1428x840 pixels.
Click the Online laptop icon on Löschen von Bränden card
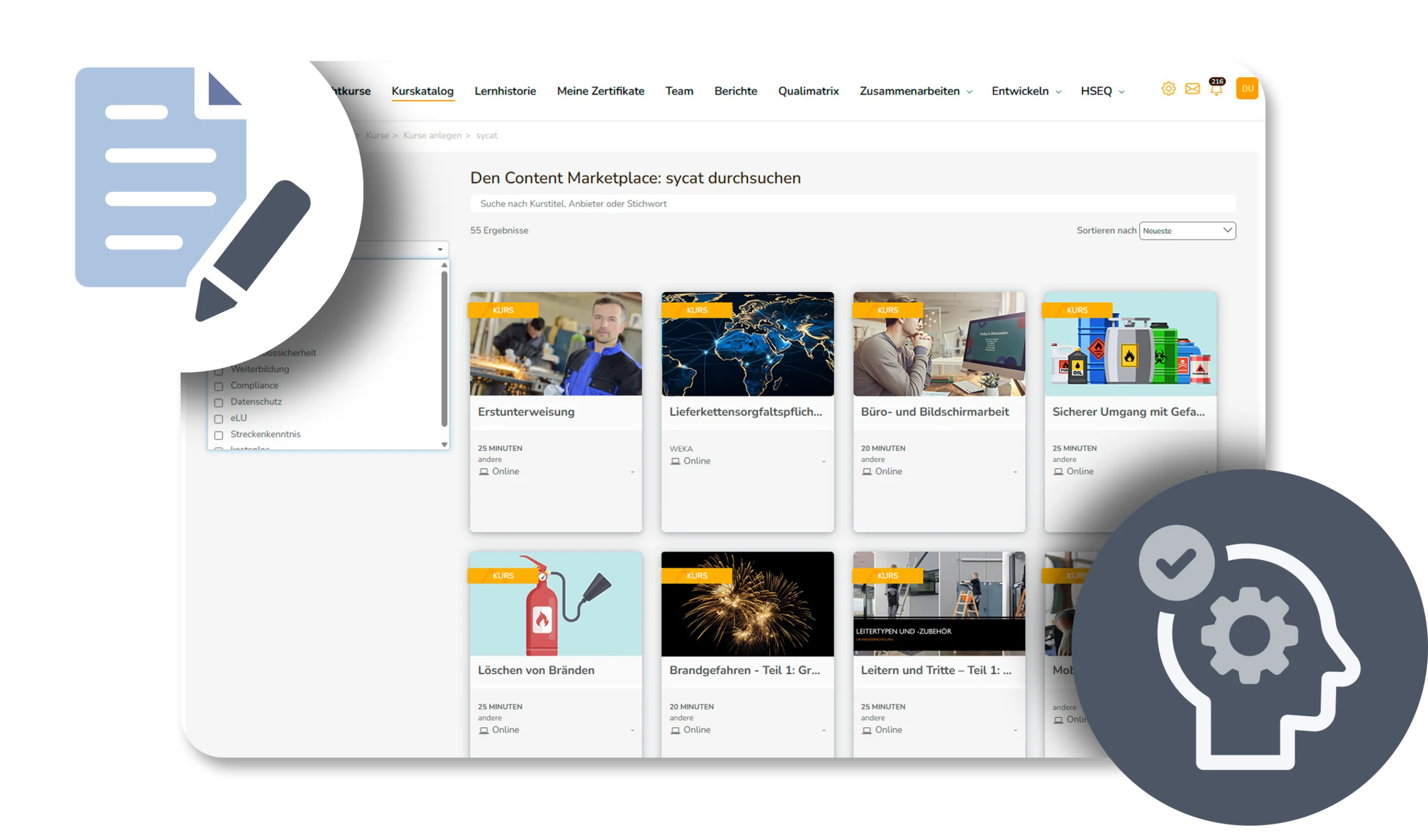(x=484, y=730)
